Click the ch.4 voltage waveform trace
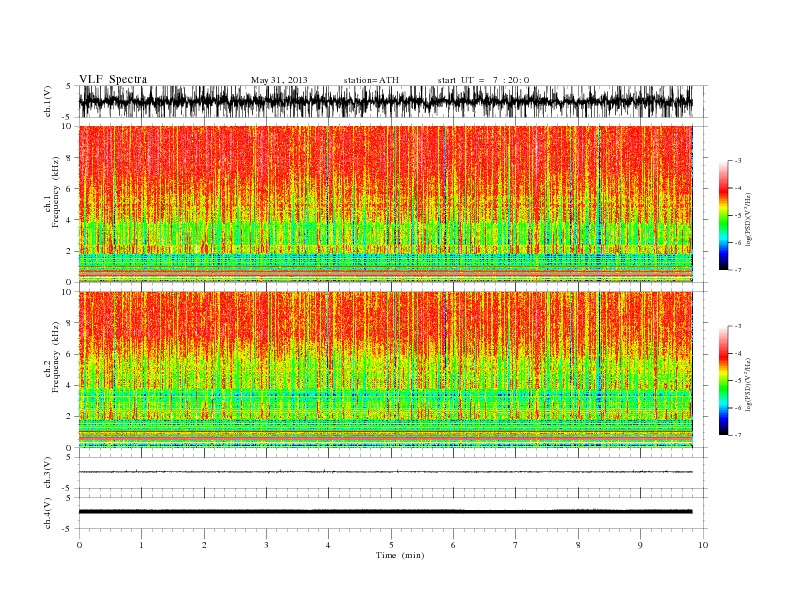 tap(385, 512)
